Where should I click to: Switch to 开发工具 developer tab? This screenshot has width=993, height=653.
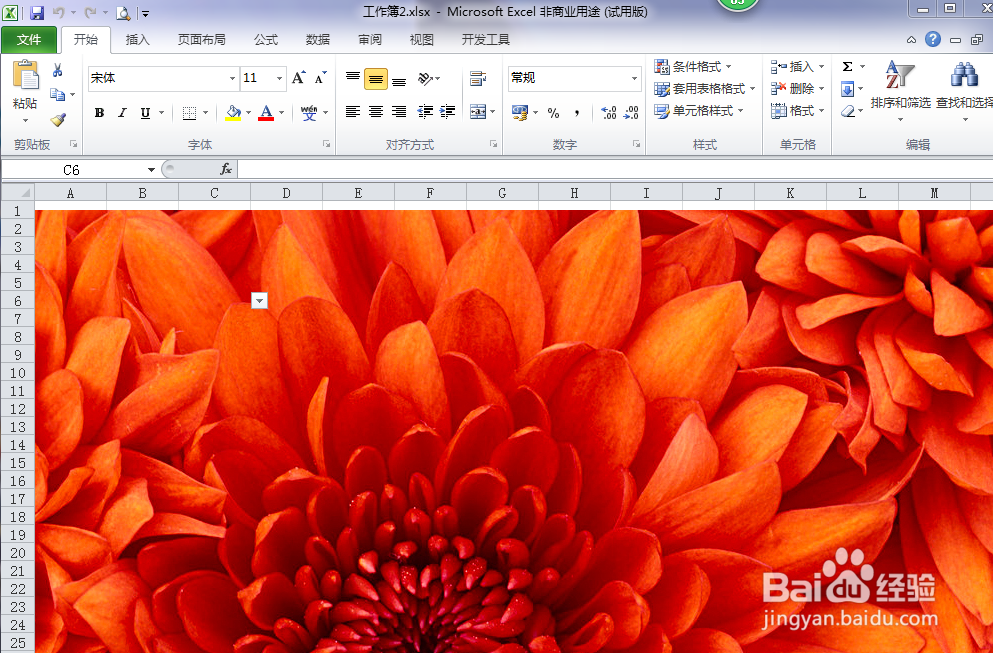486,40
